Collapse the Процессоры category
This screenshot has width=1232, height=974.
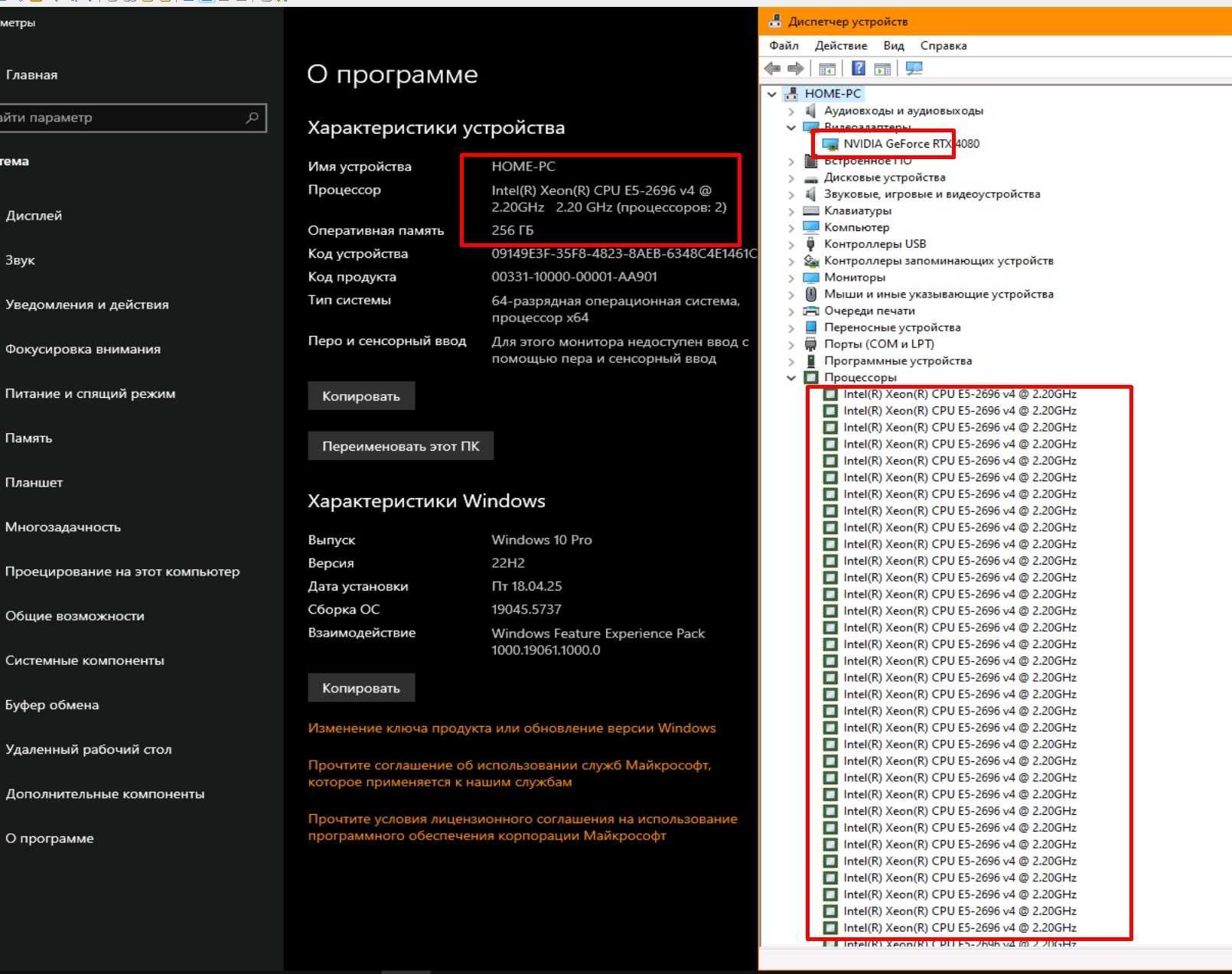pos(792,378)
